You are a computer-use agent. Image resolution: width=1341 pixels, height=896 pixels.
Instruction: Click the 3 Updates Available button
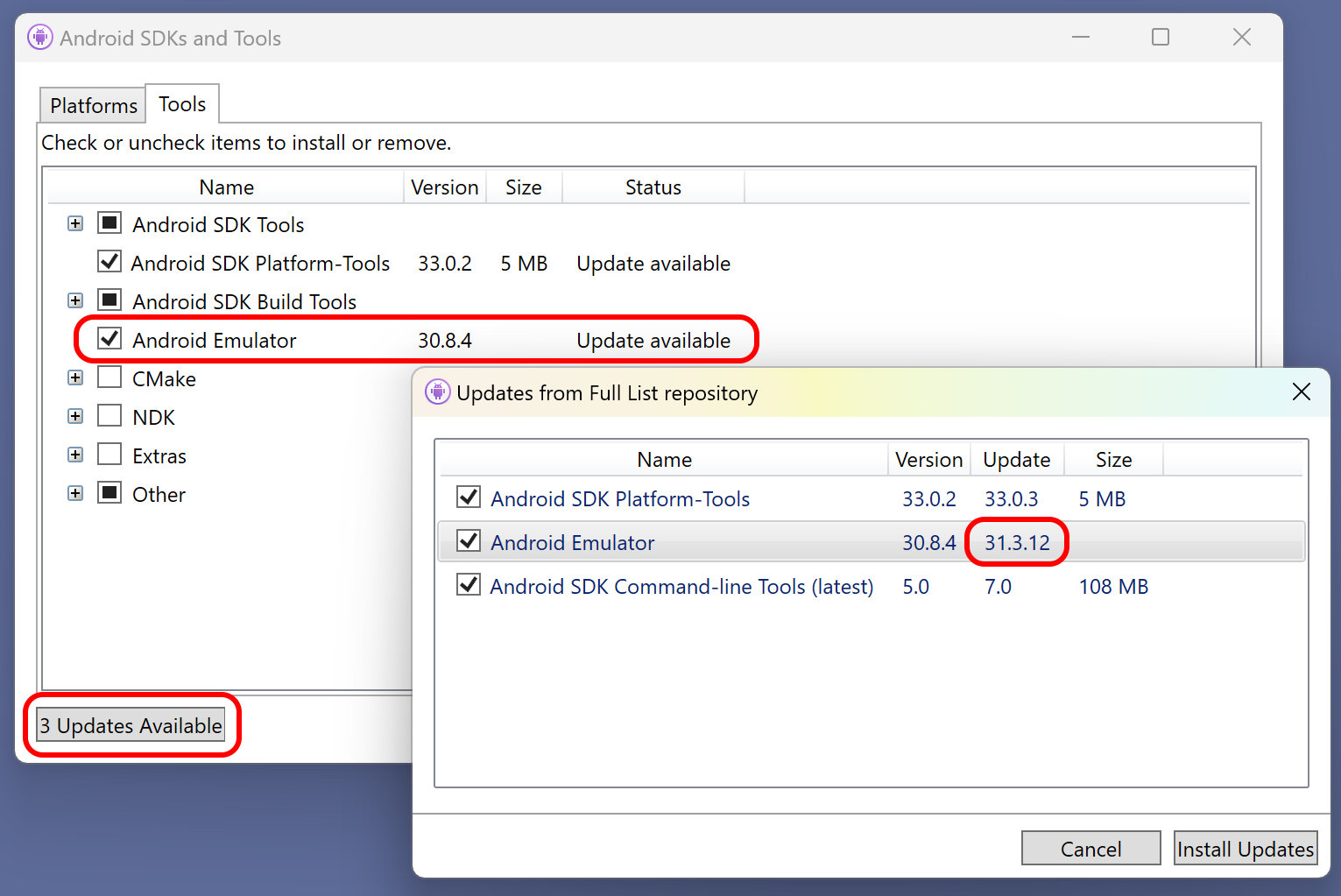point(131,725)
